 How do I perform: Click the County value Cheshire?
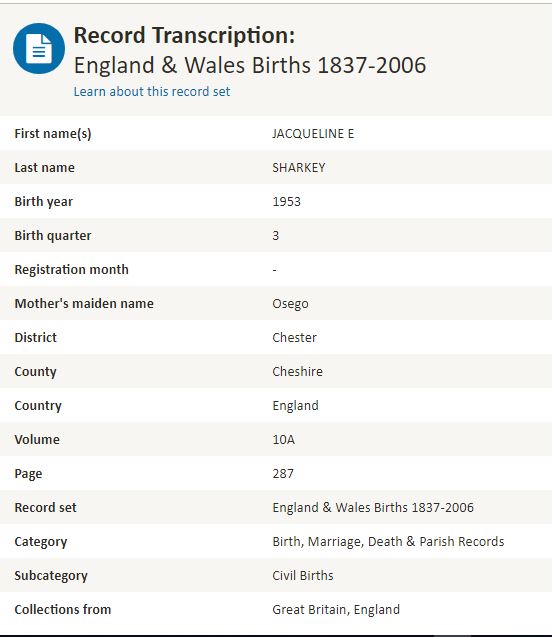coord(297,371)
